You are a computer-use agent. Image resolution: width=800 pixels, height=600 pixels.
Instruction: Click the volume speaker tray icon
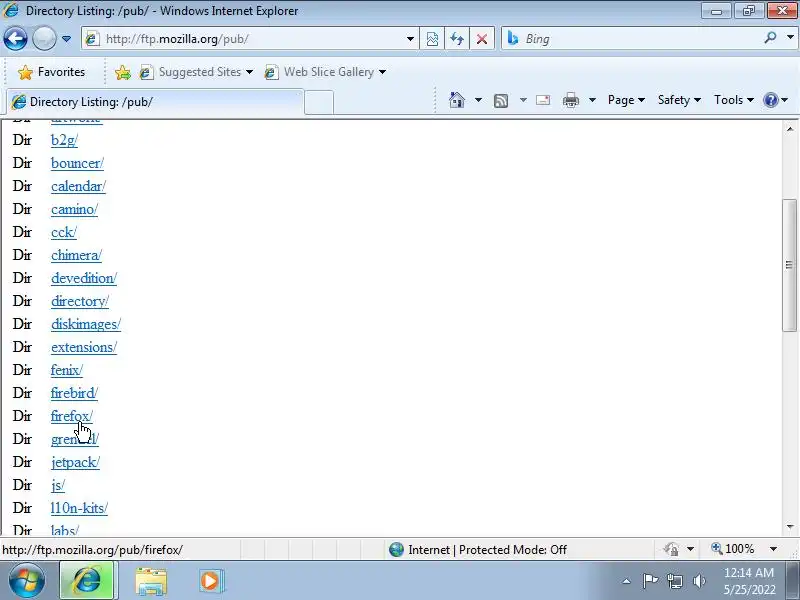pyautogui.click(x=699, y=581)
